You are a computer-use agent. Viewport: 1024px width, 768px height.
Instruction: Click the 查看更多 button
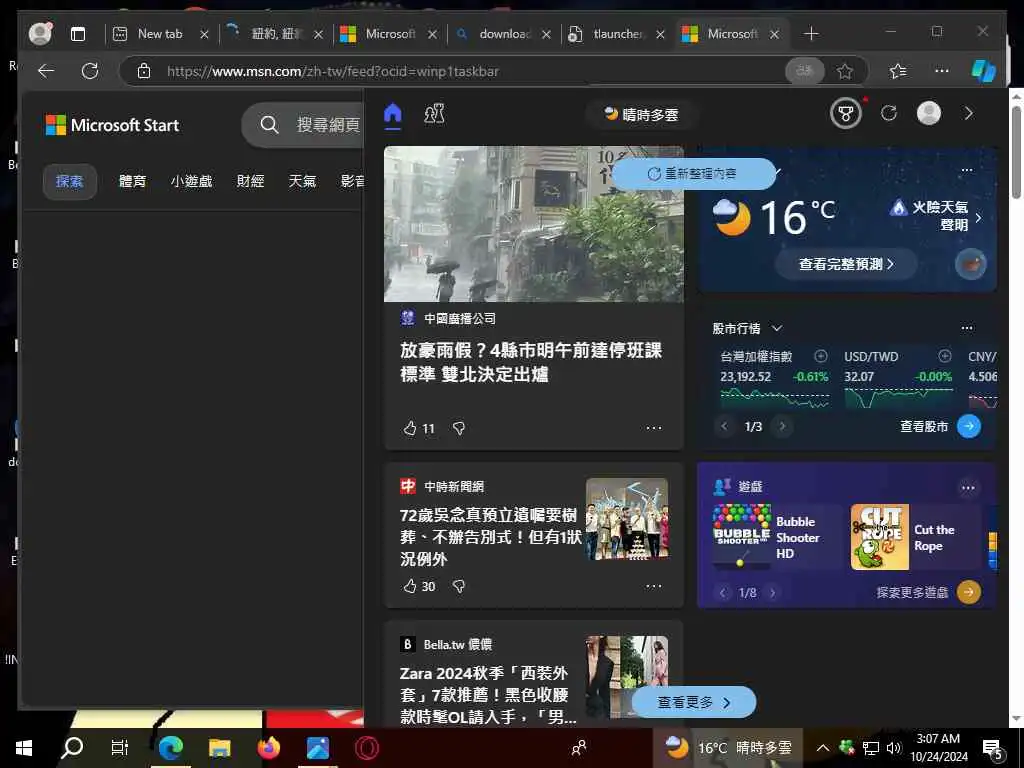click(x=694, y=703)
